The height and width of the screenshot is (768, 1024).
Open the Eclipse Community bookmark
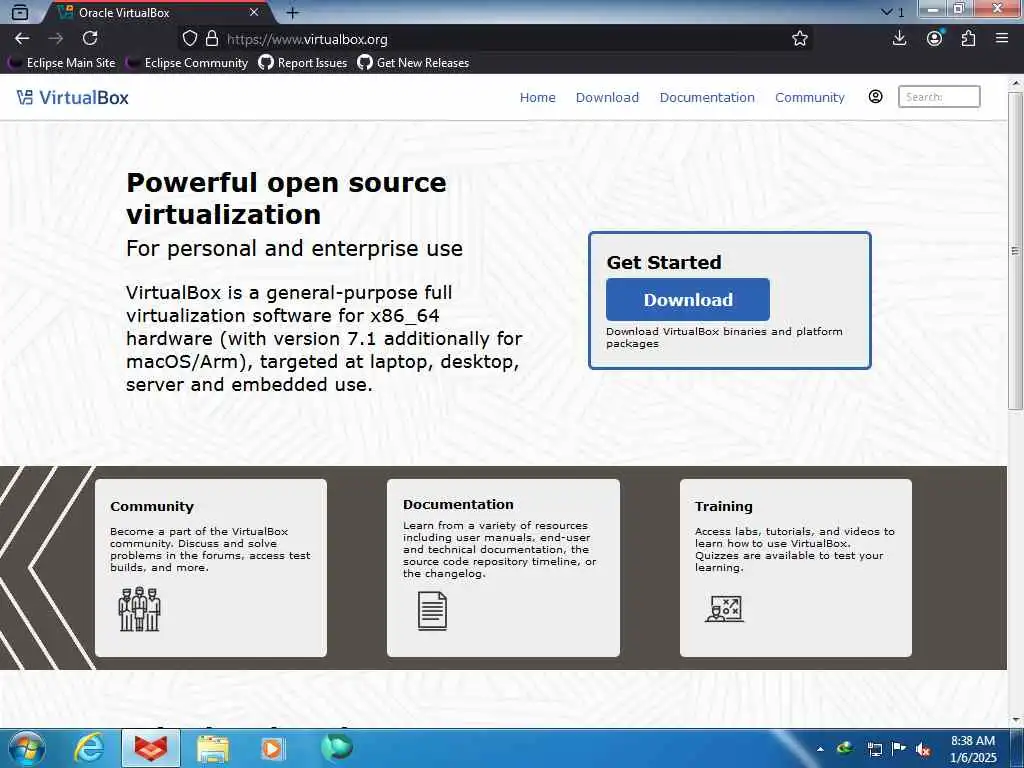tap(187, 63)
